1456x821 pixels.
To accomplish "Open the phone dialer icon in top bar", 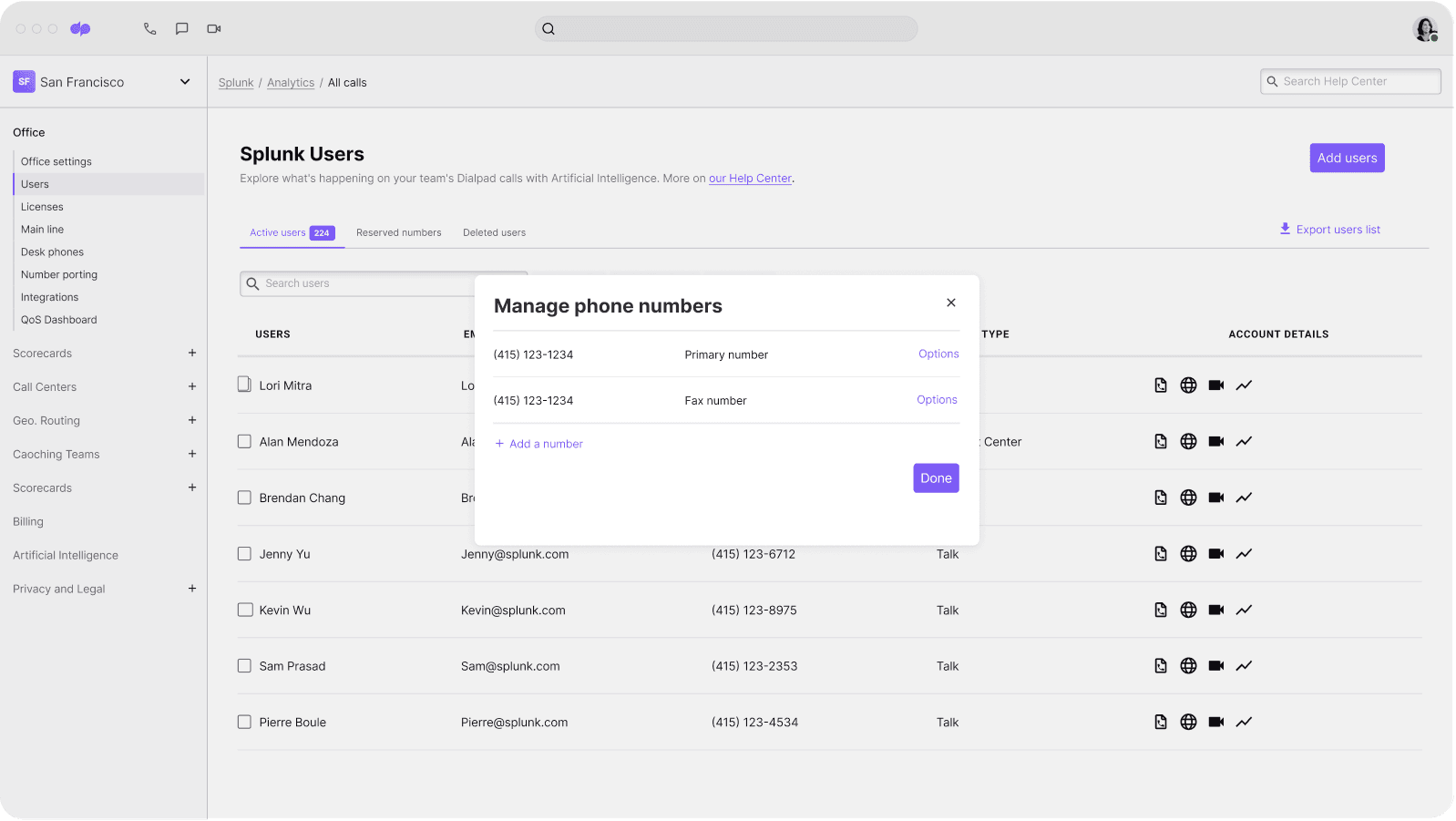I will tap(150, 29).
